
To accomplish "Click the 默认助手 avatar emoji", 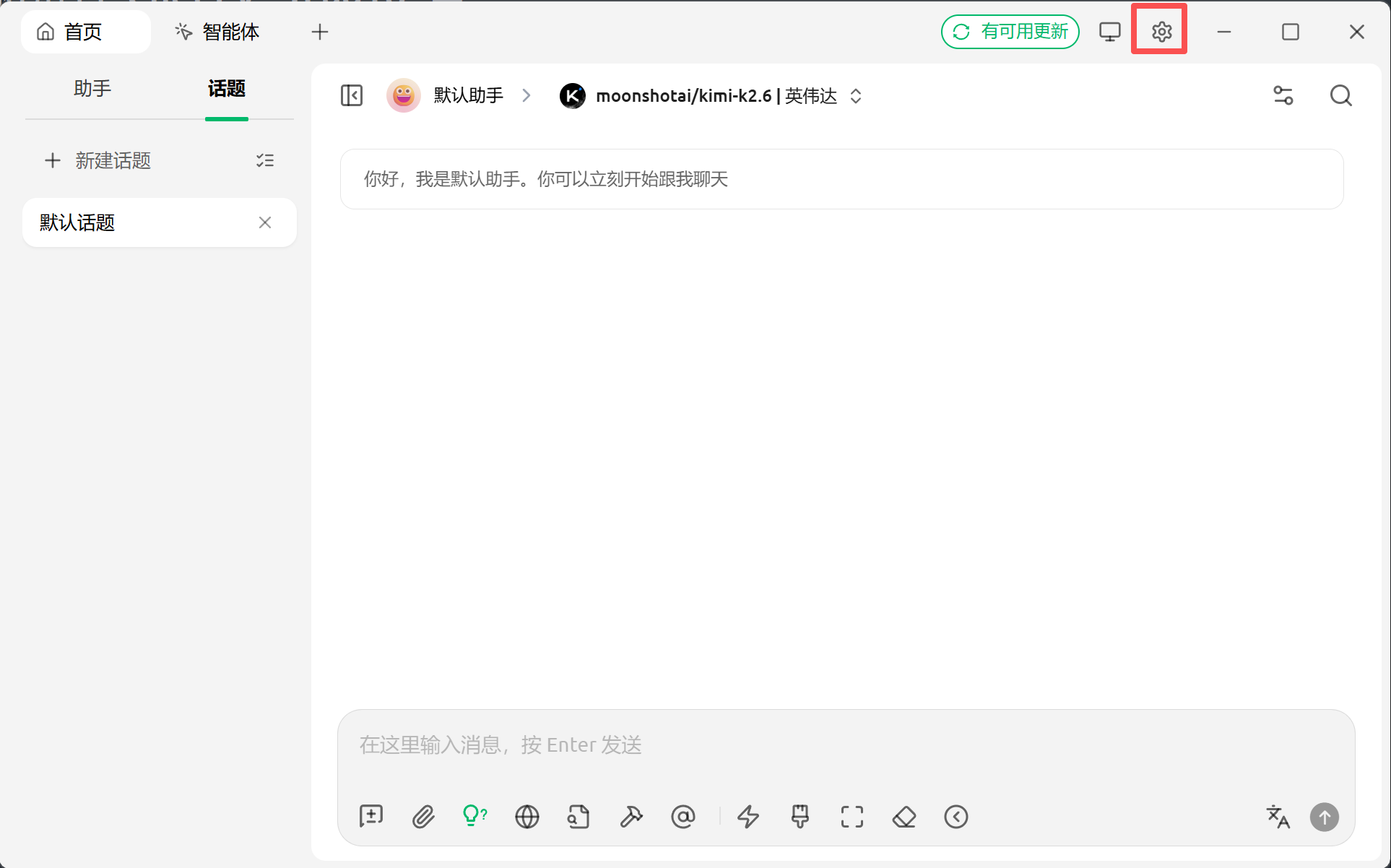I will 404,95.
